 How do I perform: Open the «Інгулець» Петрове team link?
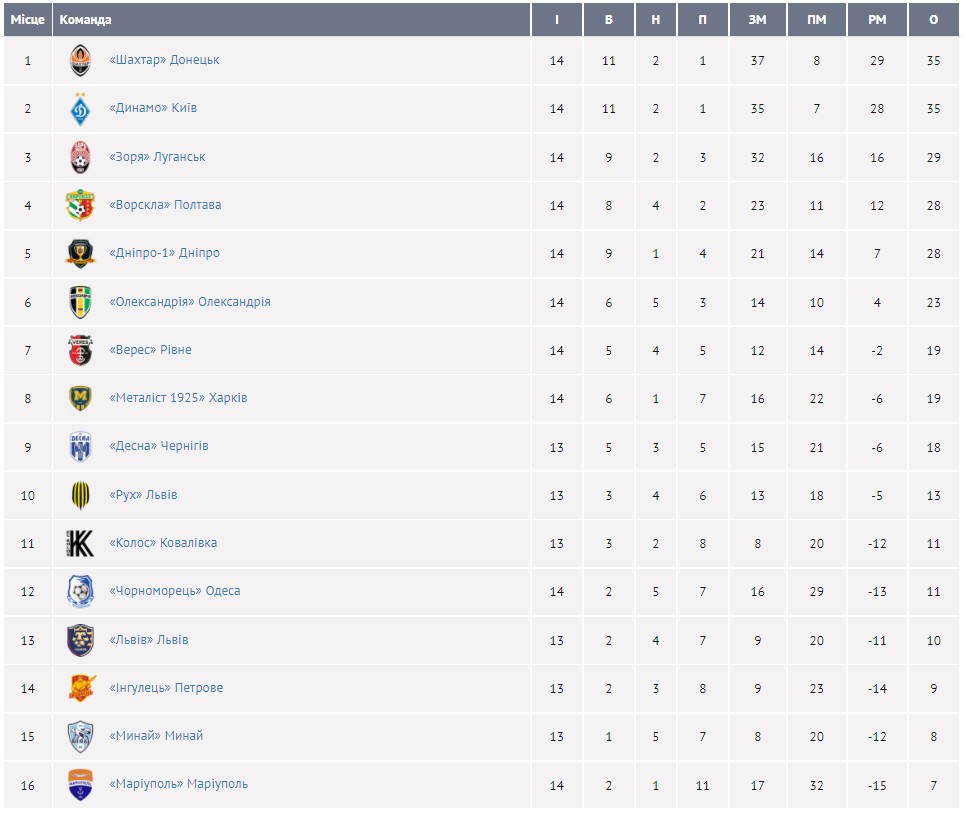166,688
